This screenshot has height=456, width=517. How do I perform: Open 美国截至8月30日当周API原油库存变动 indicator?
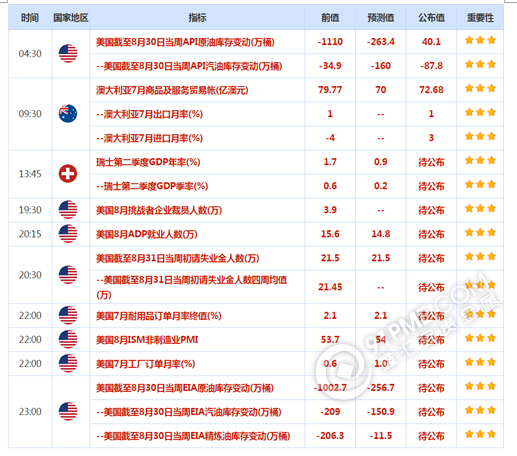pos(185,42)
